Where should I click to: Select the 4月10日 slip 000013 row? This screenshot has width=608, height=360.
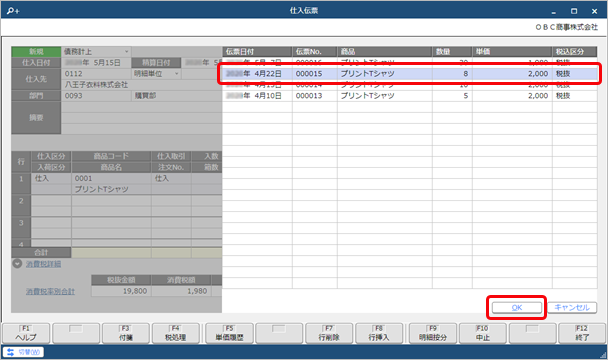(409, 96)
